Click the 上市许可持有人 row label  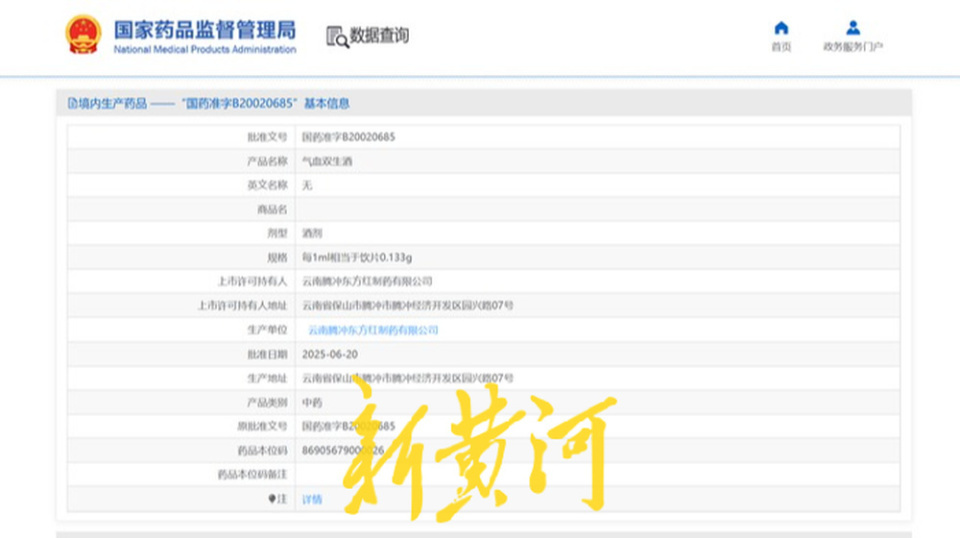coord(252,282)
